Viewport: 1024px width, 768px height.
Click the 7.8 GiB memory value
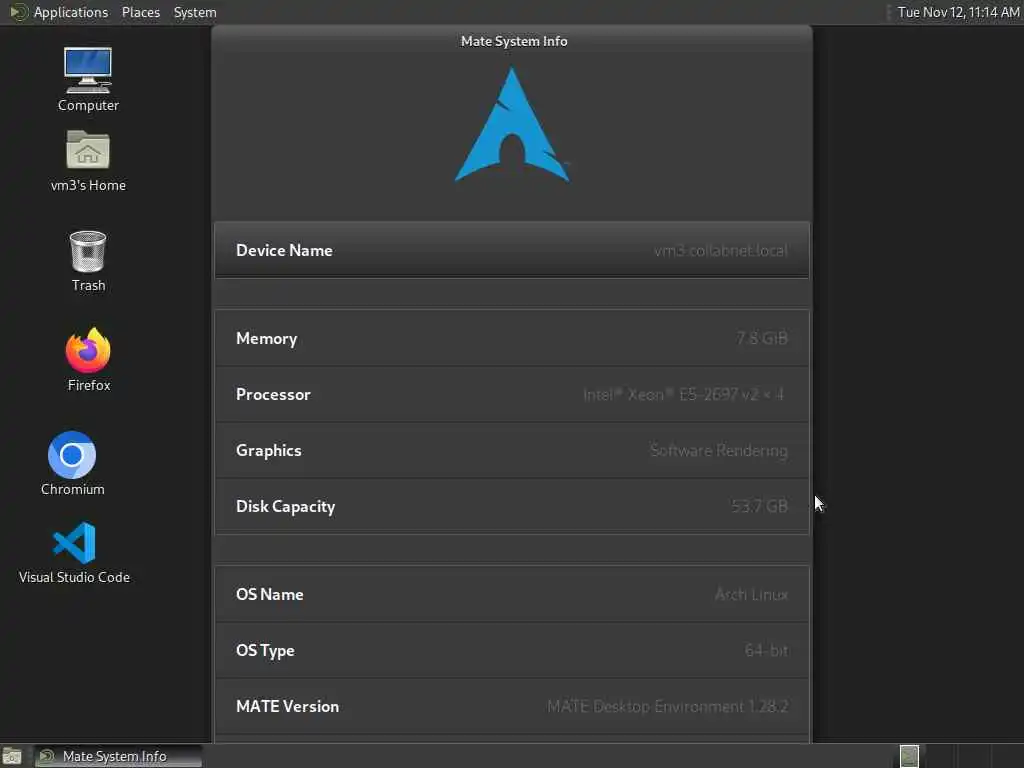pyautogui.click(x=762, y=338)
